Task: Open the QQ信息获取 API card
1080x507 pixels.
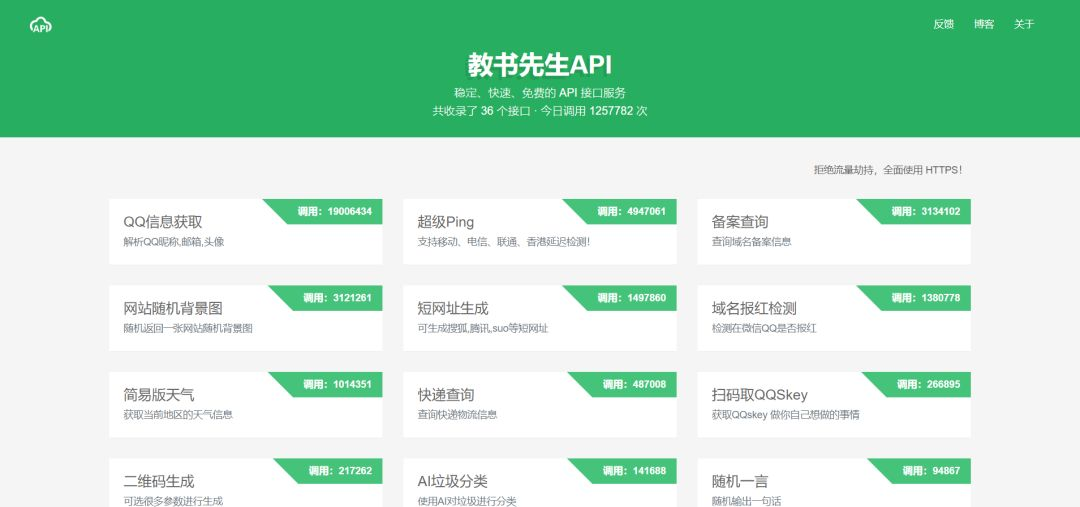Action: pyautogui.click(x=245, y=231)
